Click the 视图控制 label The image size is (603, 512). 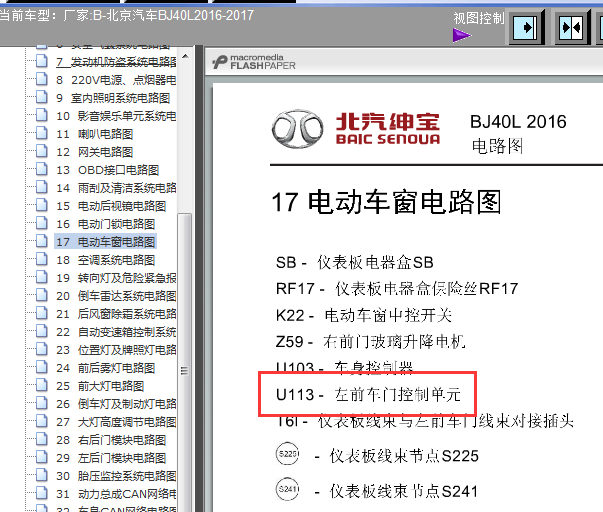coord(479,18)
